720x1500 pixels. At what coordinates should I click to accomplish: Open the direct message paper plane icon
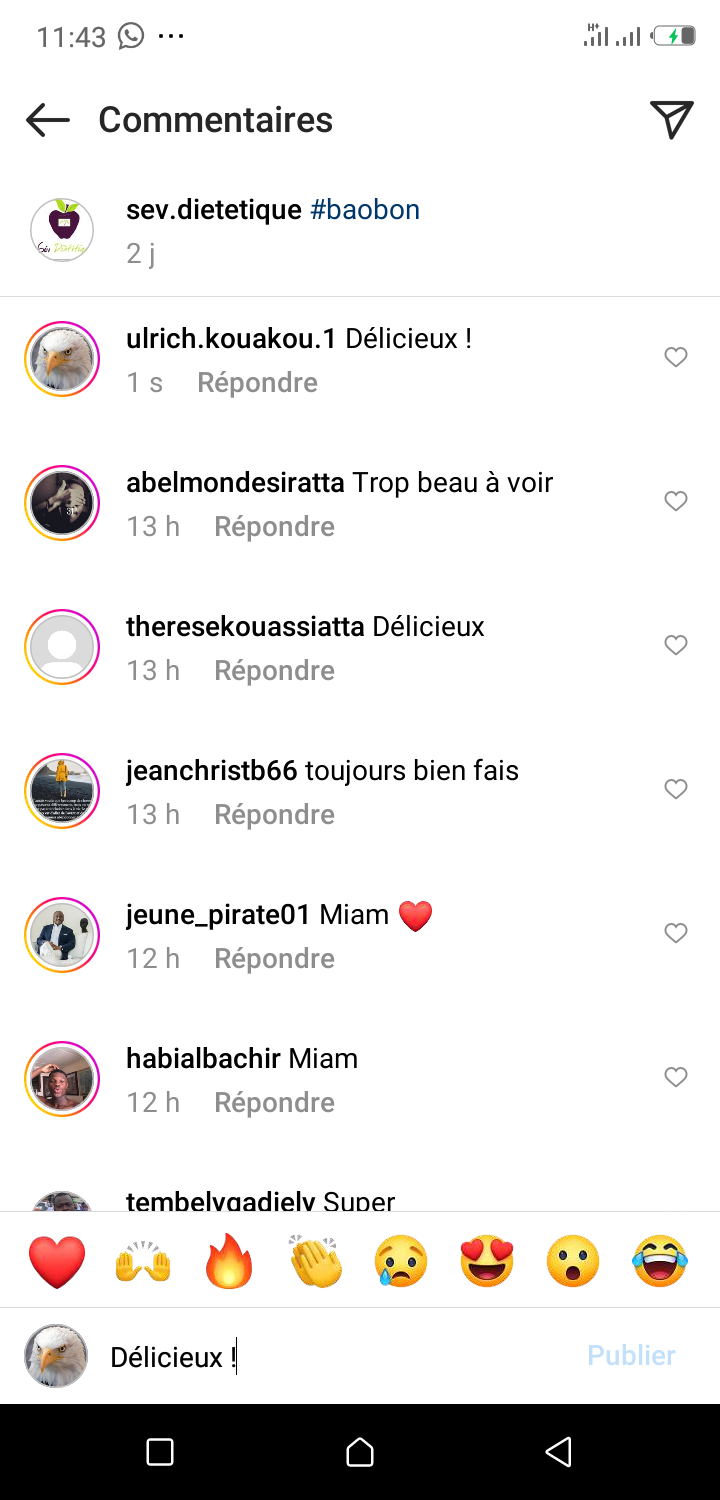coord(672,120)
